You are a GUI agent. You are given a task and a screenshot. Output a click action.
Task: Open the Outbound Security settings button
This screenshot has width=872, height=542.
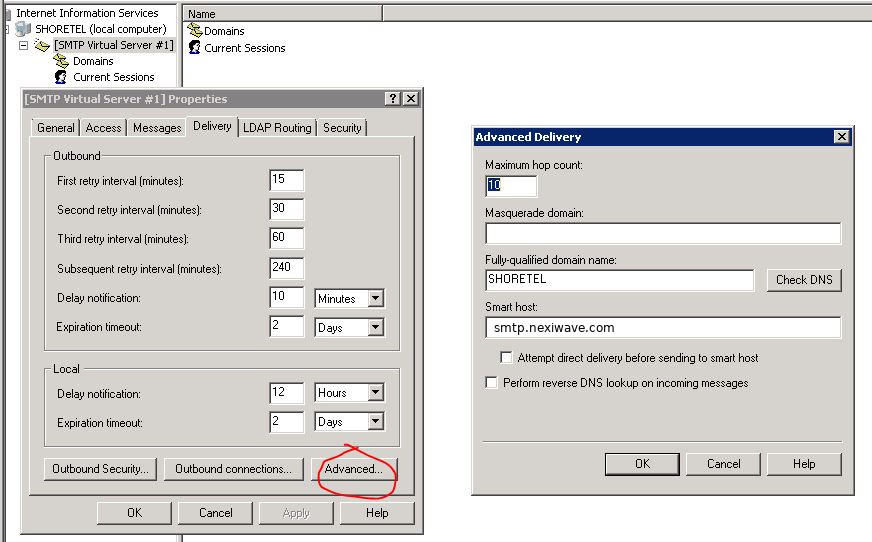[x=100, y=469]
